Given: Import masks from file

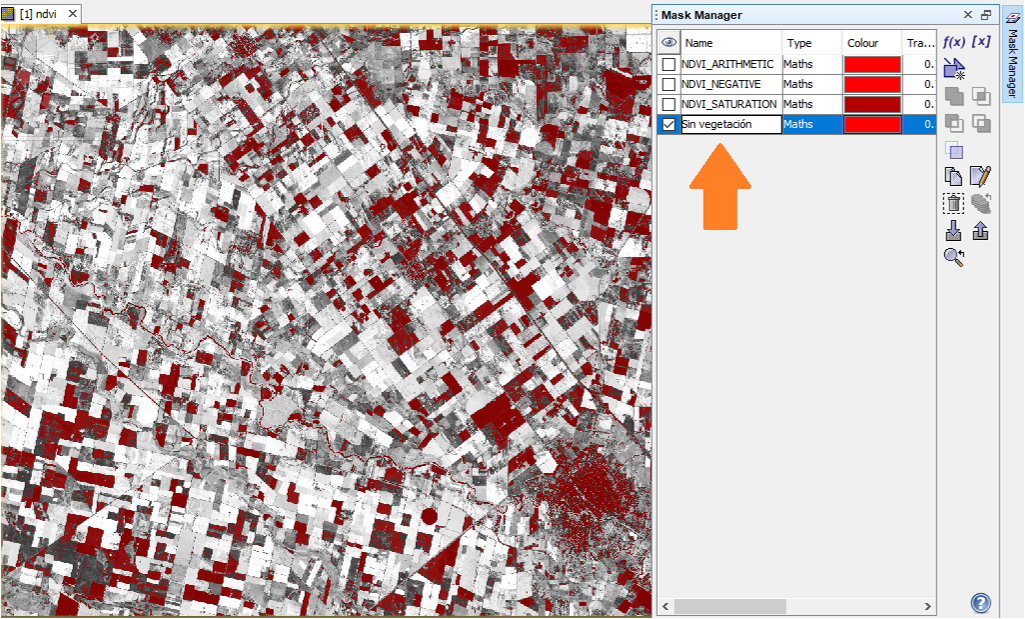Looking at the screenshot, I should [x=954, y=230].
